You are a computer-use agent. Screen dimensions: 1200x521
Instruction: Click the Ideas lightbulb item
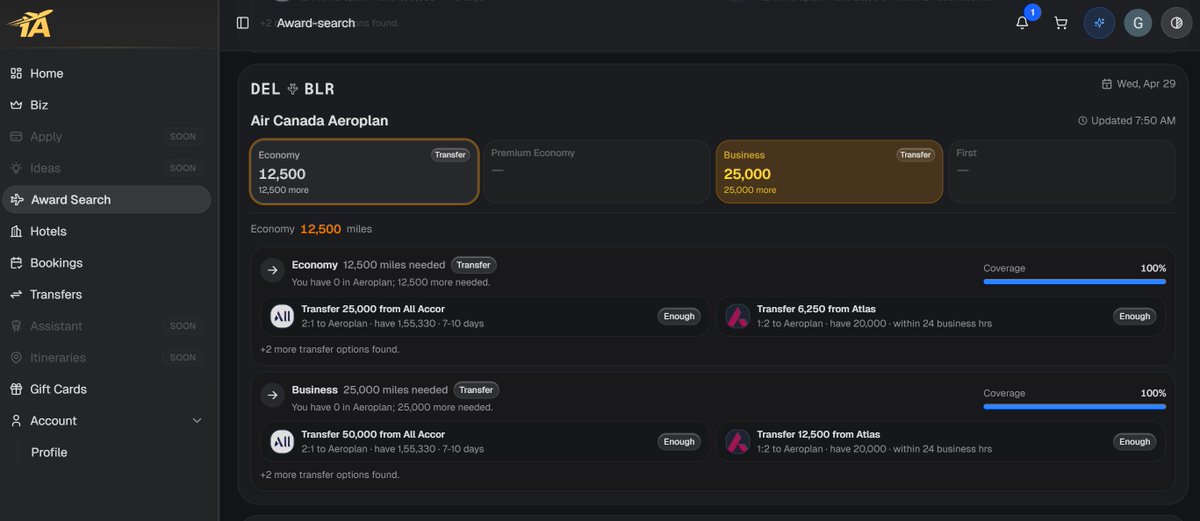[105, 168]
